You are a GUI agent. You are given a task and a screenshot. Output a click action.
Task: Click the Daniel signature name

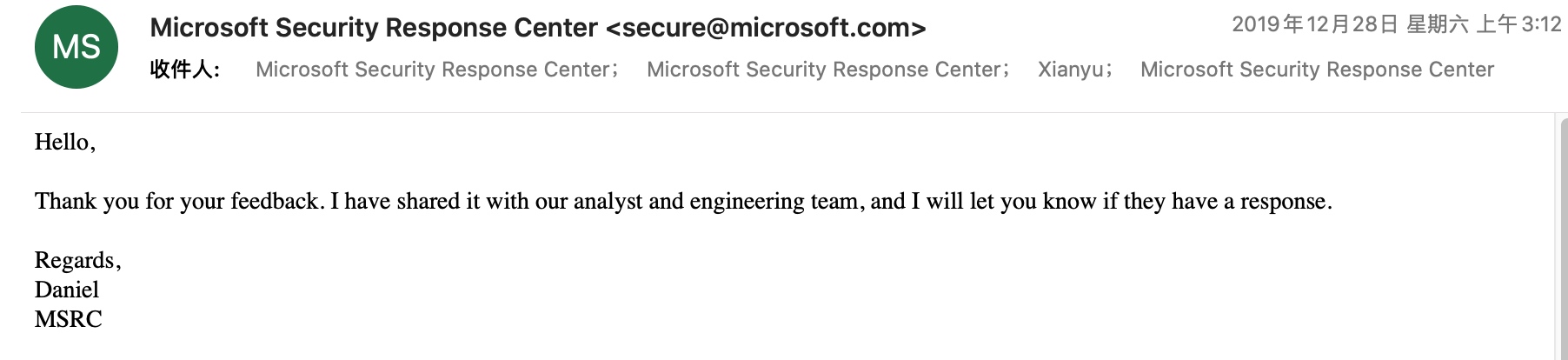coord(67,290)
